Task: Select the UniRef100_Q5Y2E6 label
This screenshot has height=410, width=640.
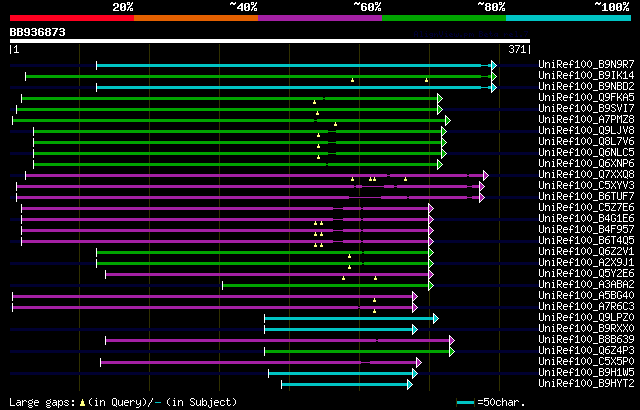Action: pyautogui.click(x=586, y=274)
